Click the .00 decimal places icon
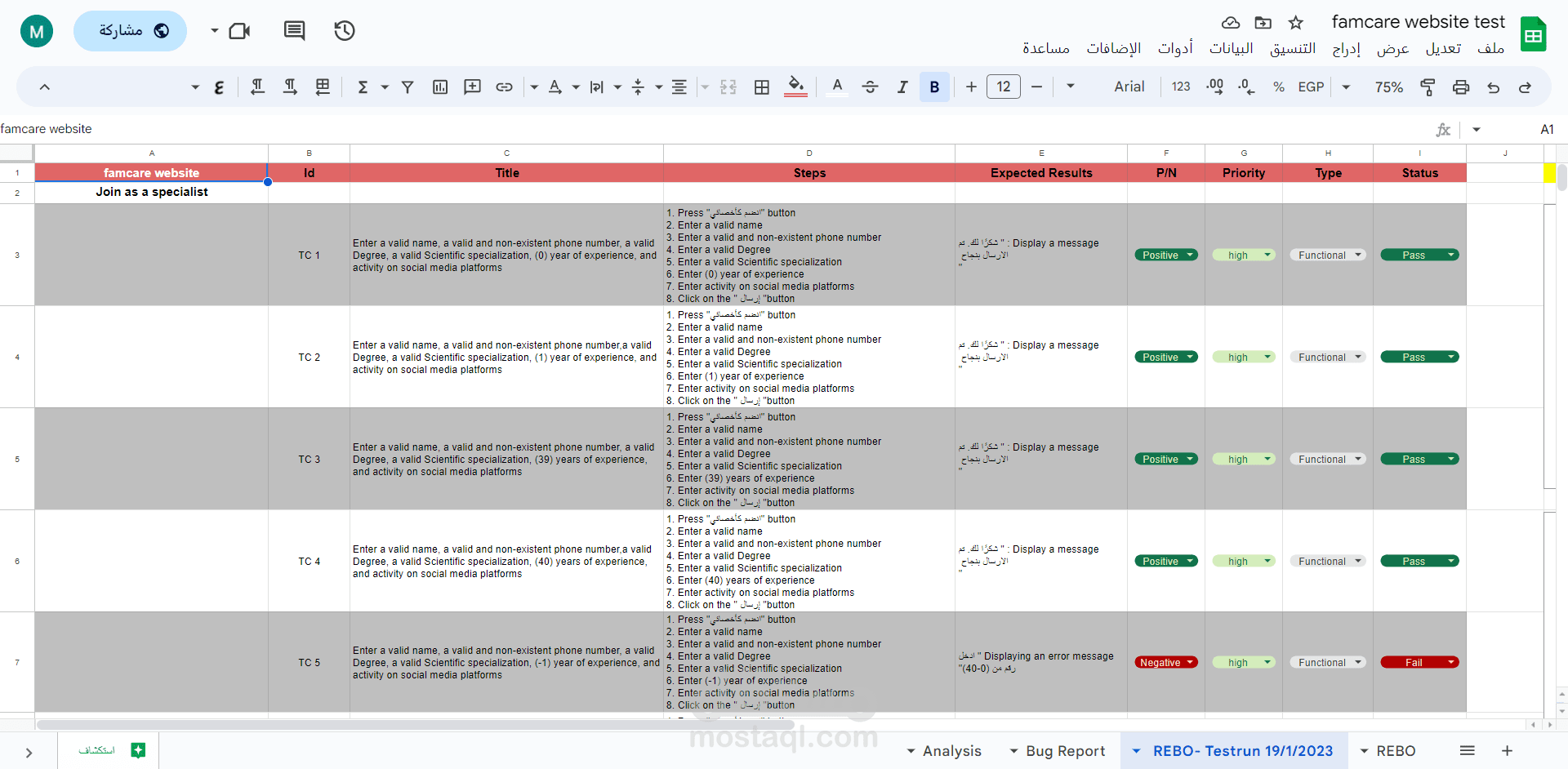 [x=1215, y=87]
